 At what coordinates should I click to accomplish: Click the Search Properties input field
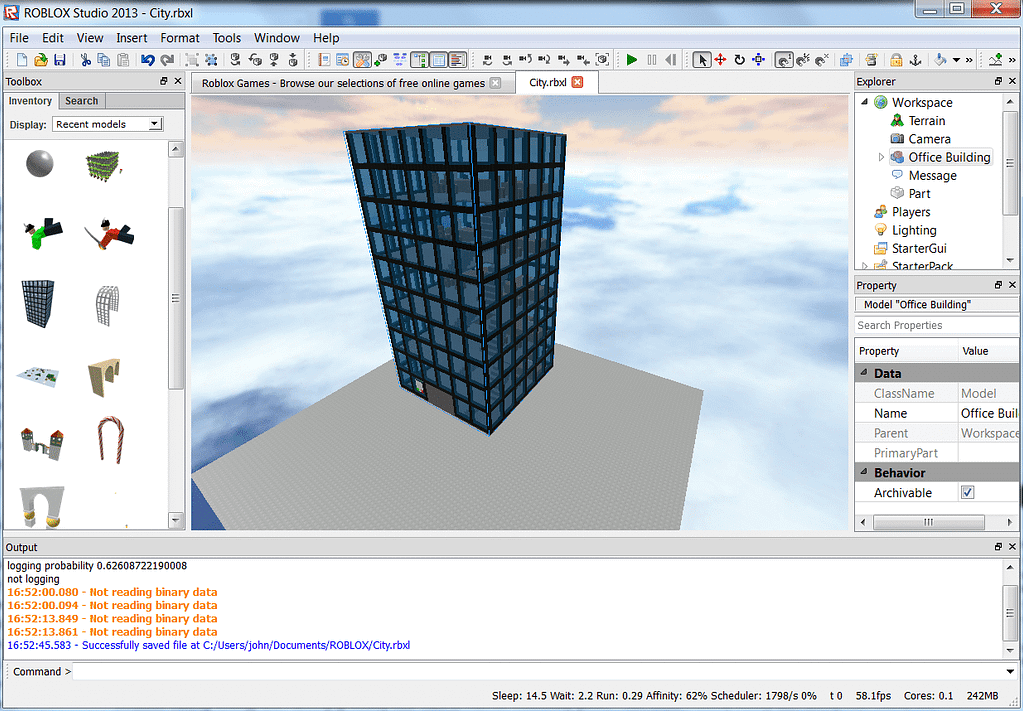936,325
